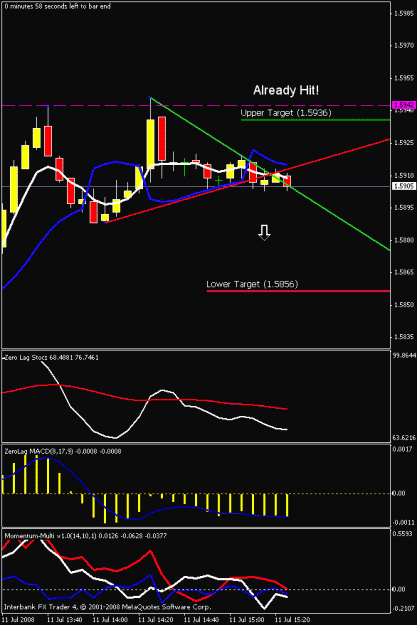Click the "11 Jul 15:00" time axis label
Image resolution: width=417 pixels, height=625 pixels.
click(x=247, y=620)
